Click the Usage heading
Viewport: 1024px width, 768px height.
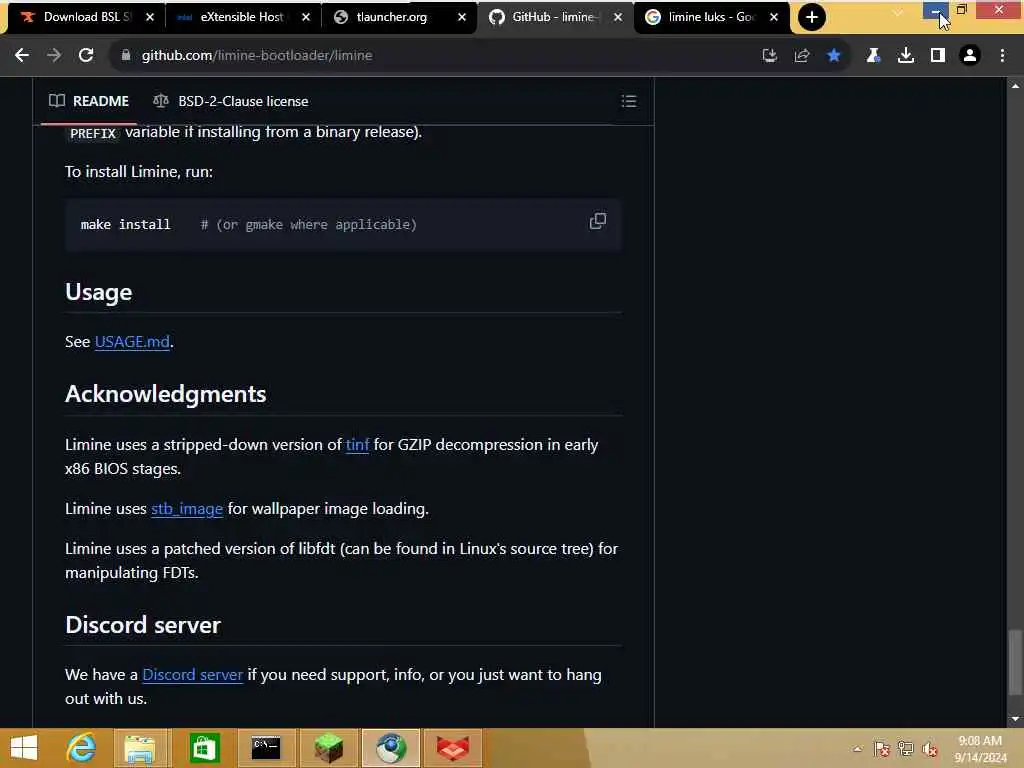(x=99, y=292)
